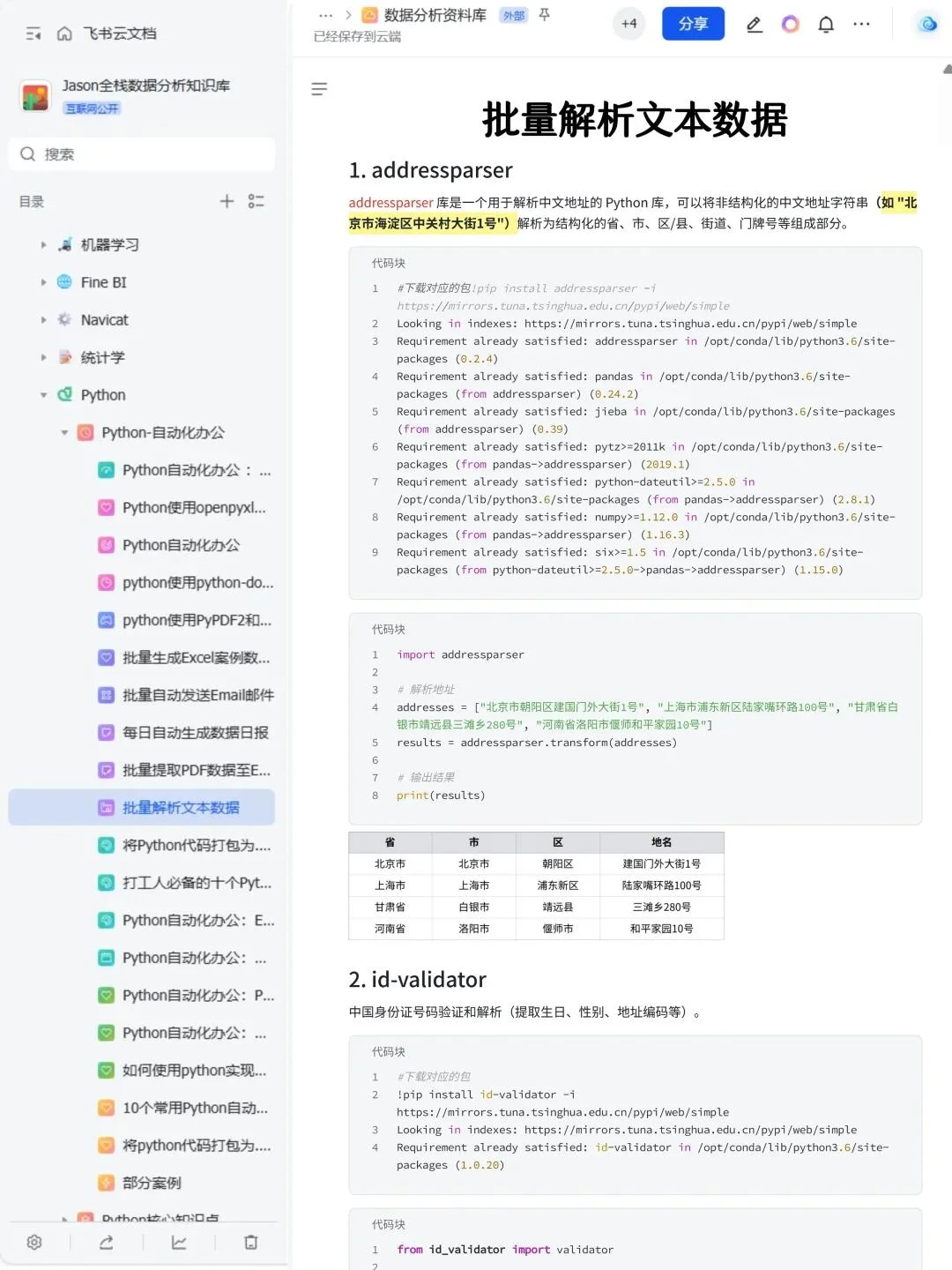Image resolution: width=952 pixels, height=1270 pixels.
Task: Click the pencil edit icon near 分享
Action: (x=754, y=24)
